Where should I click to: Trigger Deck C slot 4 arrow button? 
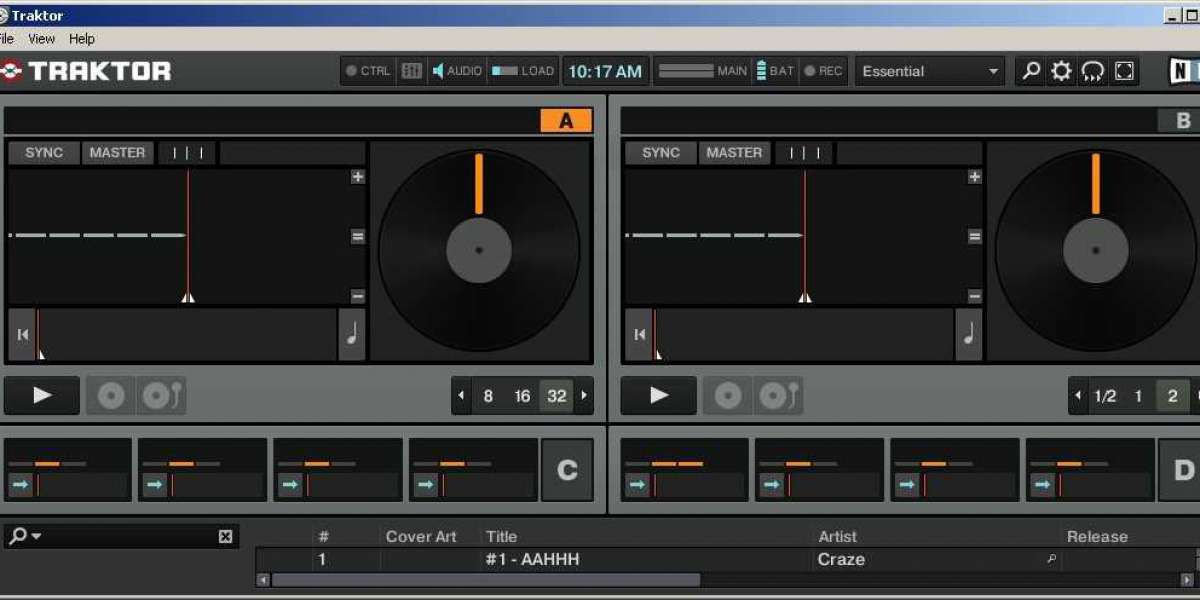tap(426, 486)
